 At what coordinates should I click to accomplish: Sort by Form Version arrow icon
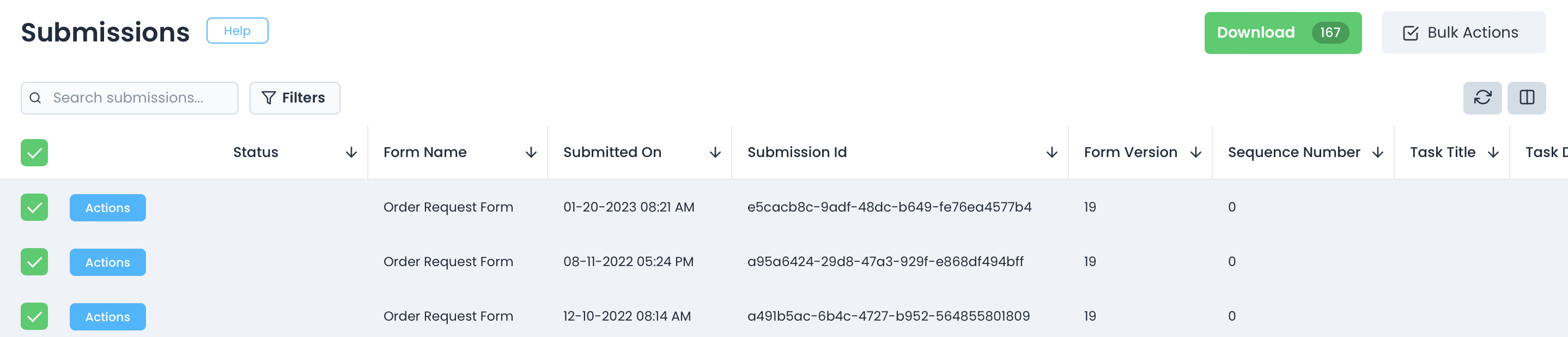pyautogui.click(x=1195, y=152)
